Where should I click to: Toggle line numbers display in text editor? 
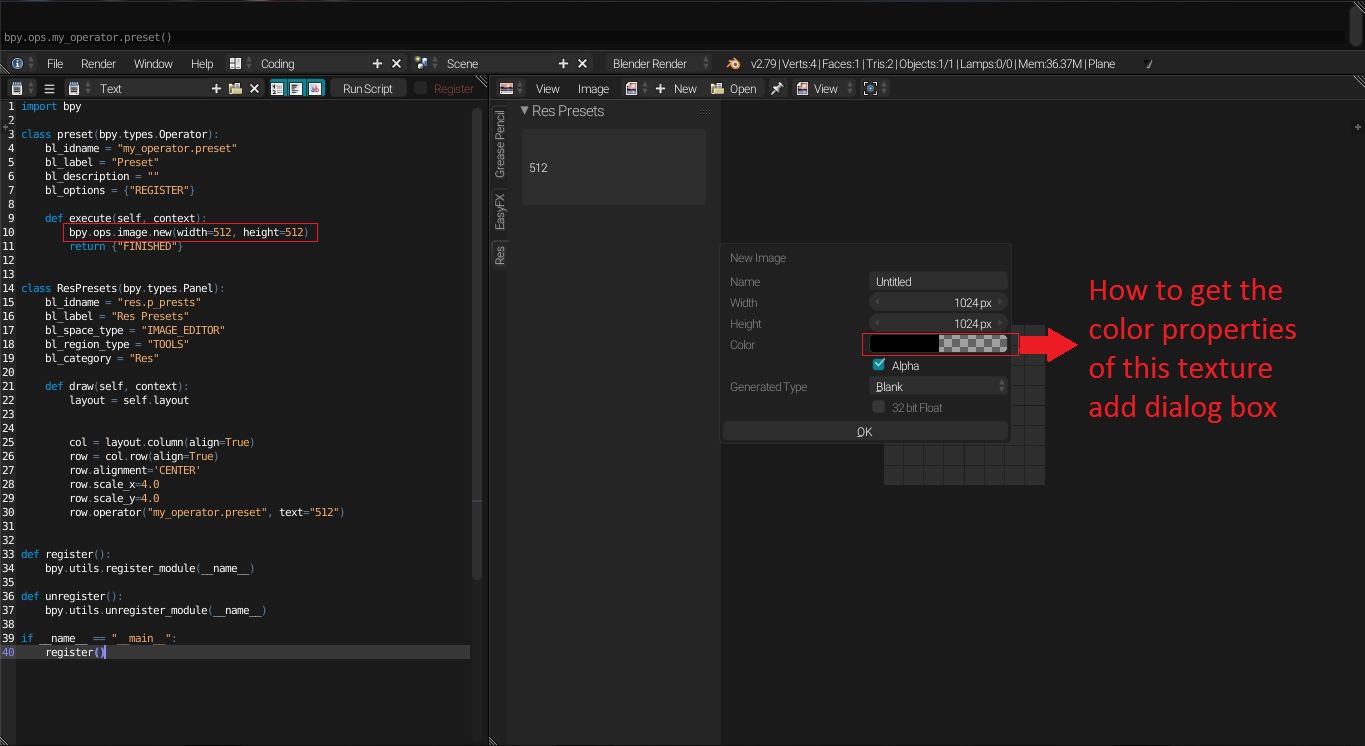pyautogui.click(x=278, y=88)
